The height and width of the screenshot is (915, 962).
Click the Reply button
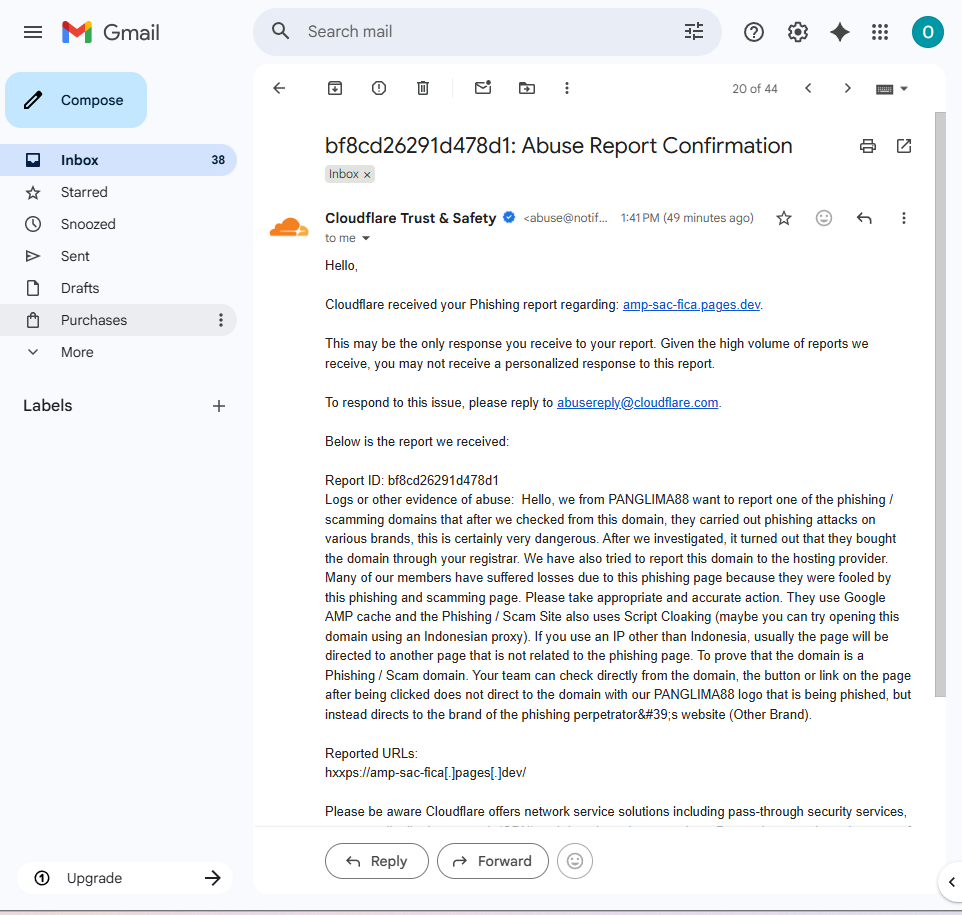[x=377, y=861]
